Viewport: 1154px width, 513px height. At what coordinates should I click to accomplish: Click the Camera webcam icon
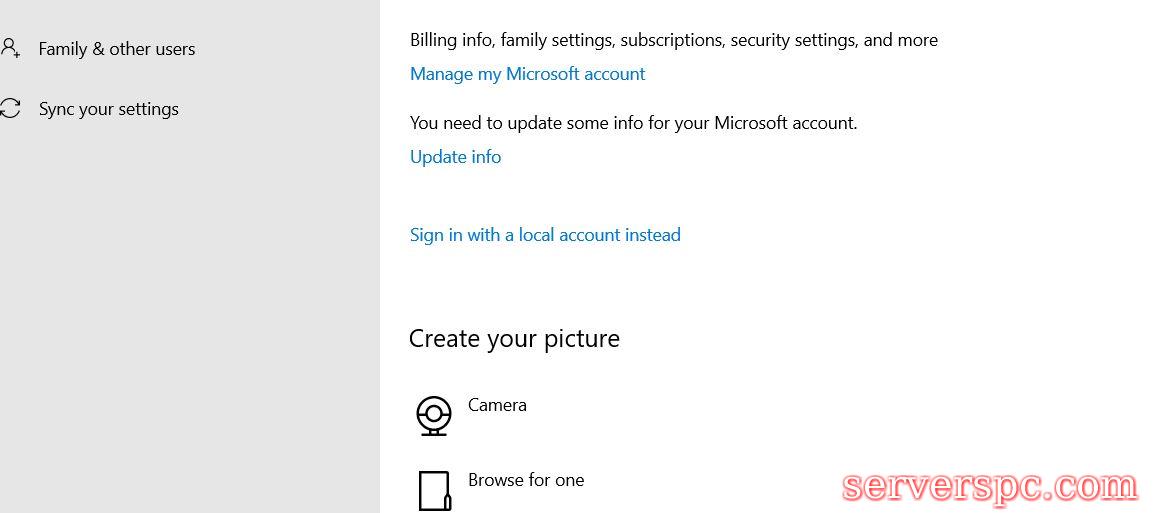[x=433, y=415]
